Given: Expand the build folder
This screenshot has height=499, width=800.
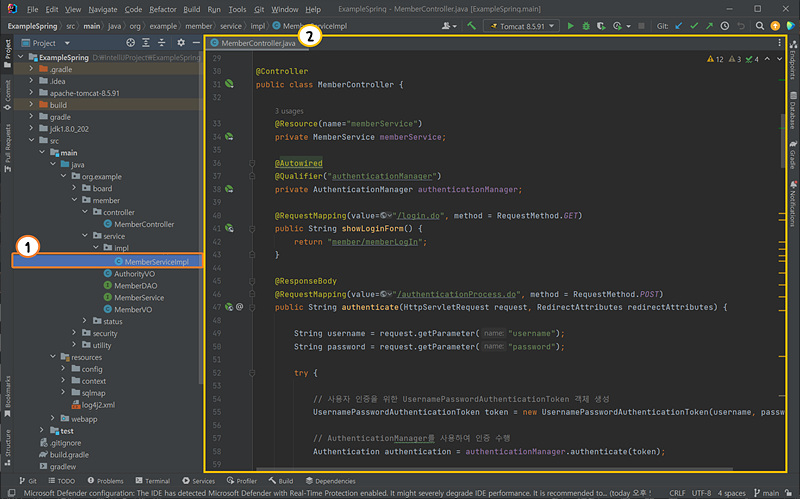Looking at the screenshot, I should [32, 105].
